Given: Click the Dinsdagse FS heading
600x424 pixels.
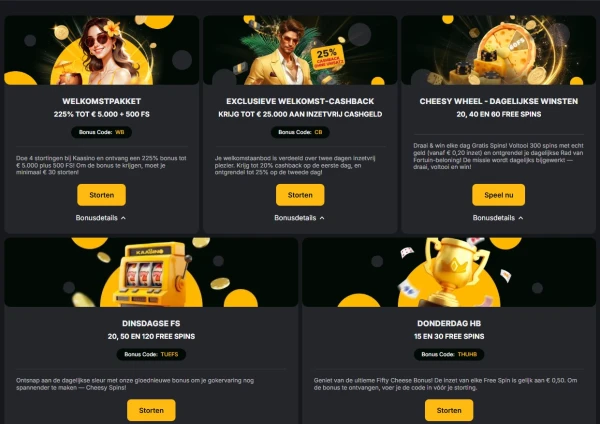Looking at the screenshot, I should (x=151, y=323).
